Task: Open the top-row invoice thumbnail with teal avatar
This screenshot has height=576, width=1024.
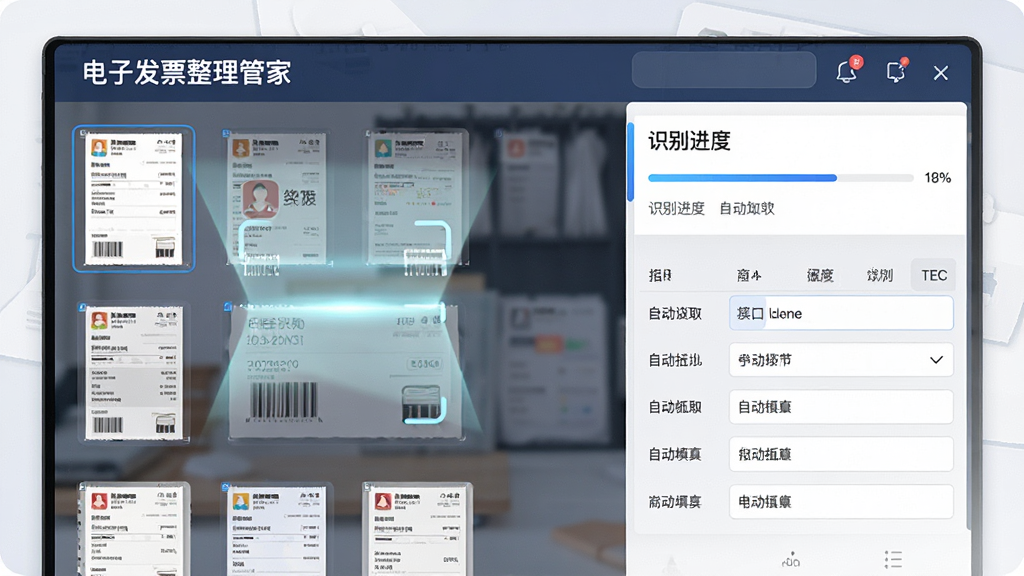Action: click(x=418, y=197)
